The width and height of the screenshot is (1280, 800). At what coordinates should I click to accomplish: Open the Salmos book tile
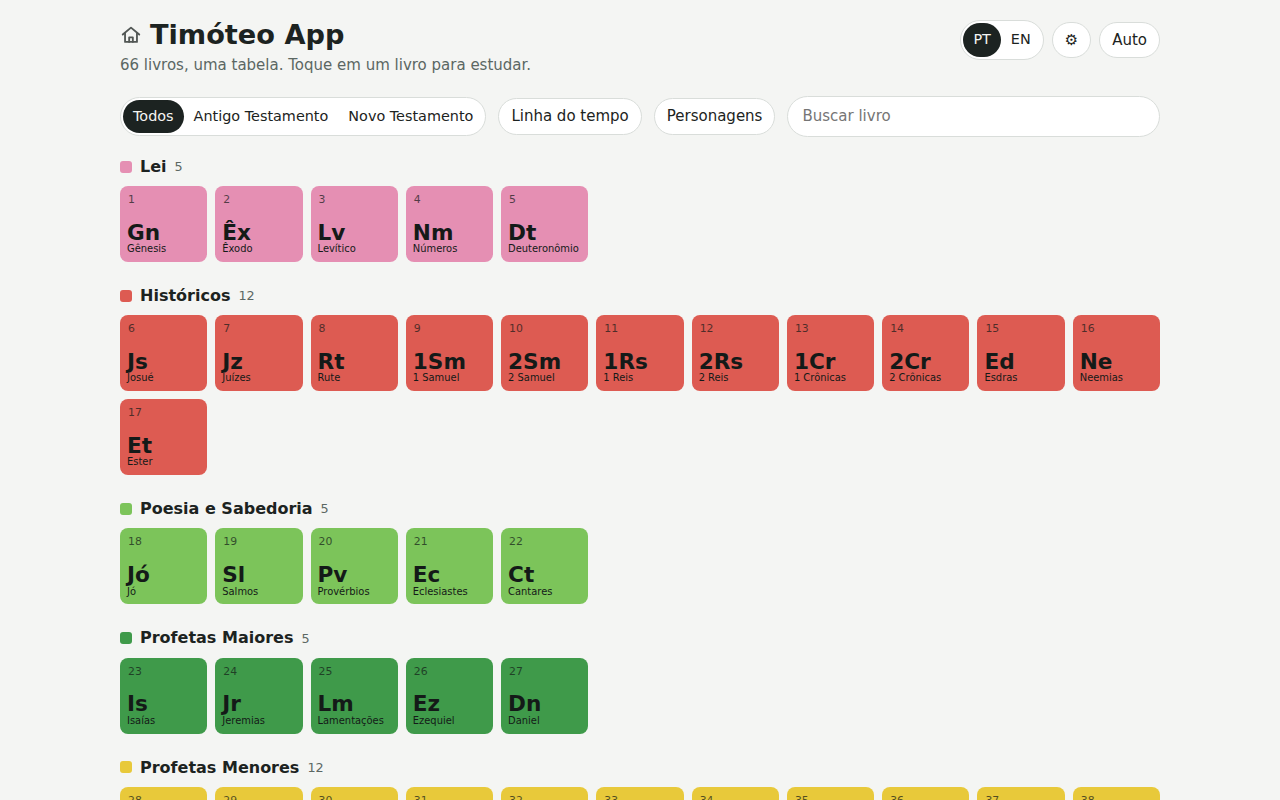tap(259, 566)
